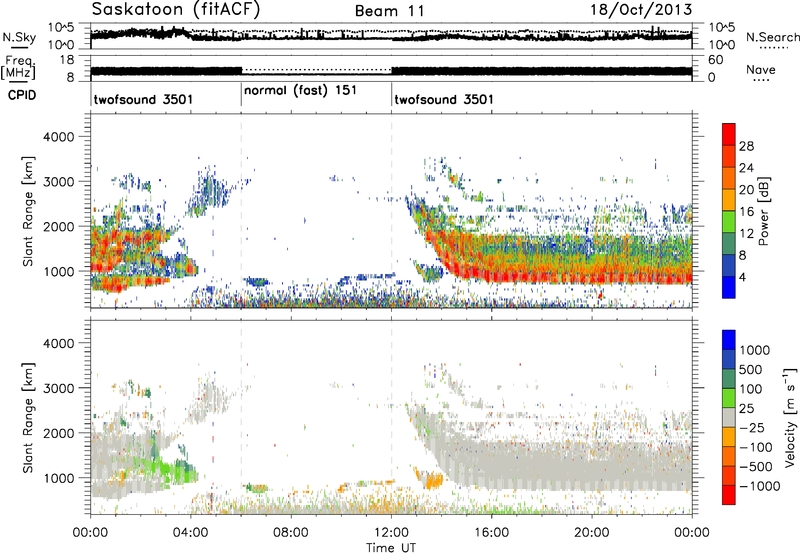Click the 'Velocity [m s⁻¹]' colorbar title

[789, 417]
